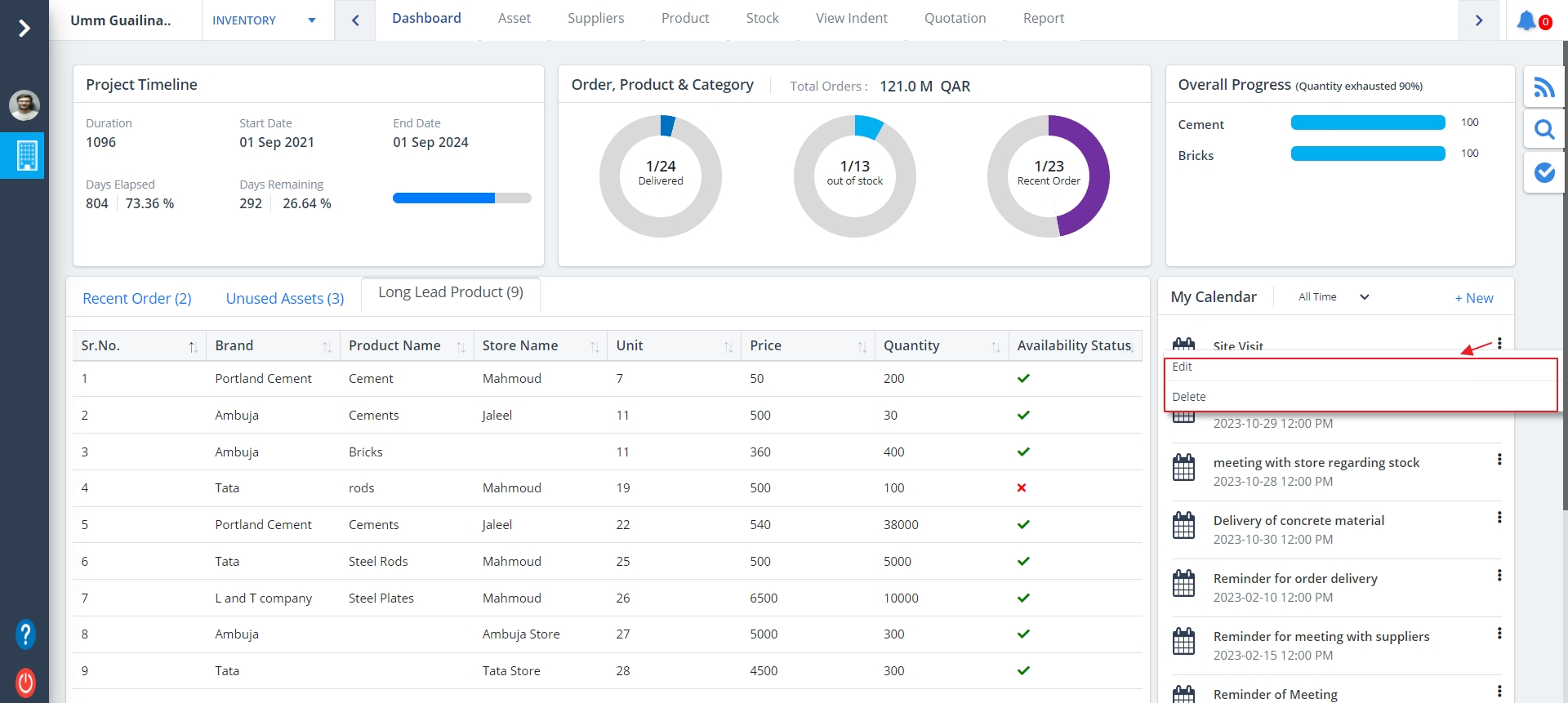Click the user profile avatar
The image size is (1568, 703).
tap(24, 105)
